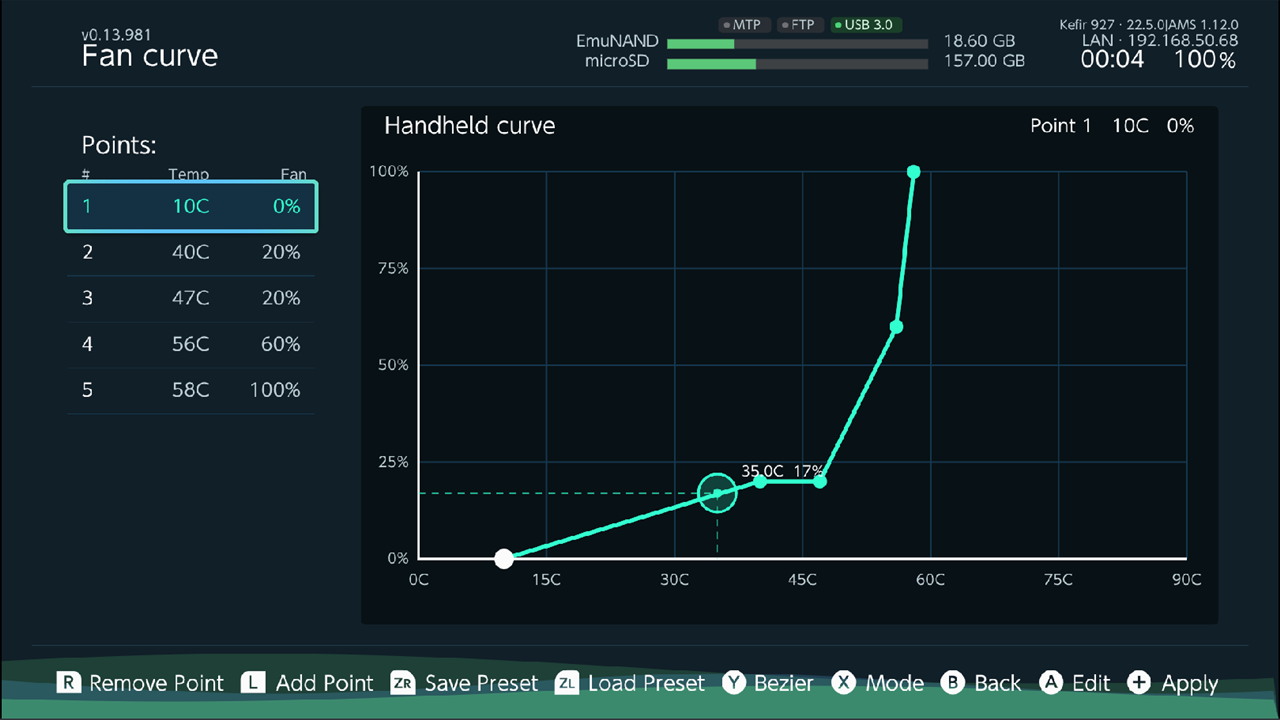Click the EmuNAND label
The width and height of the screenshot is (1280, 720).
617,42
